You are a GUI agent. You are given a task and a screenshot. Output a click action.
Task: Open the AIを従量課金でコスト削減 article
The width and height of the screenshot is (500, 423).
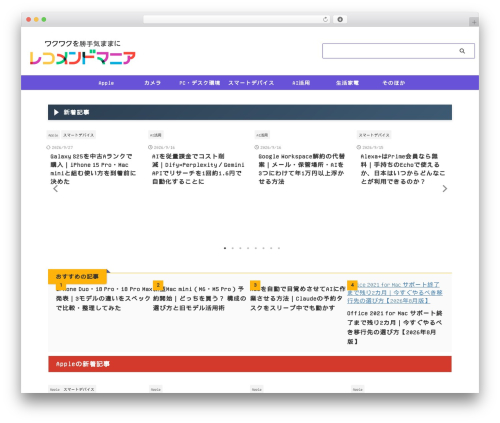tap(198, 169)
